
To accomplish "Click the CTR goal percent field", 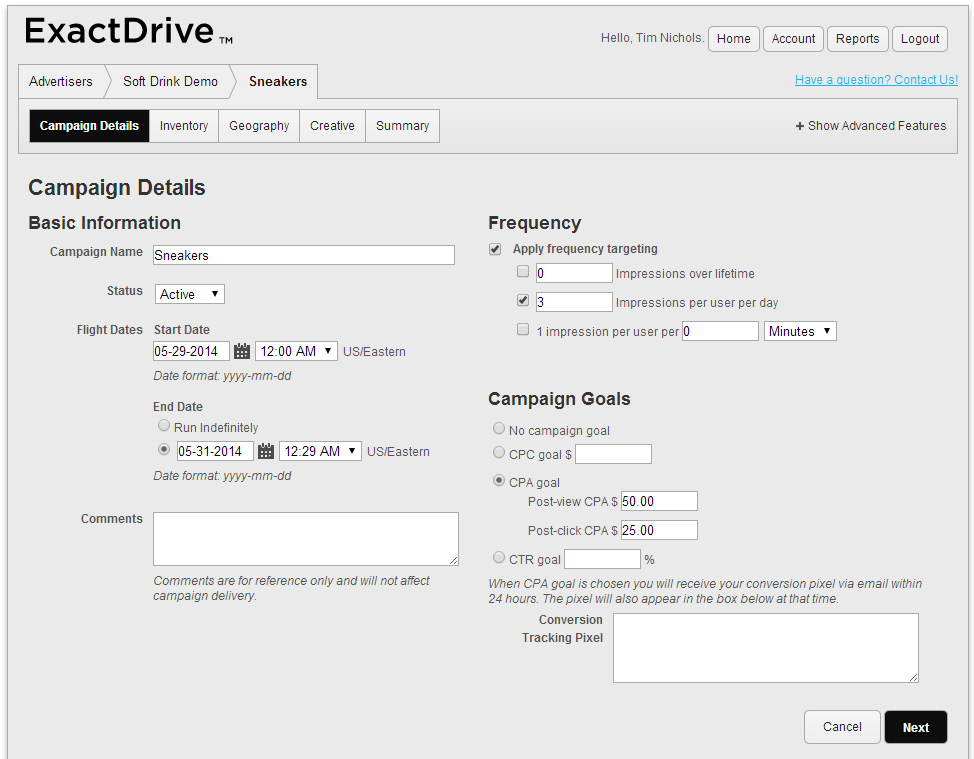I will tap(603, 559).
